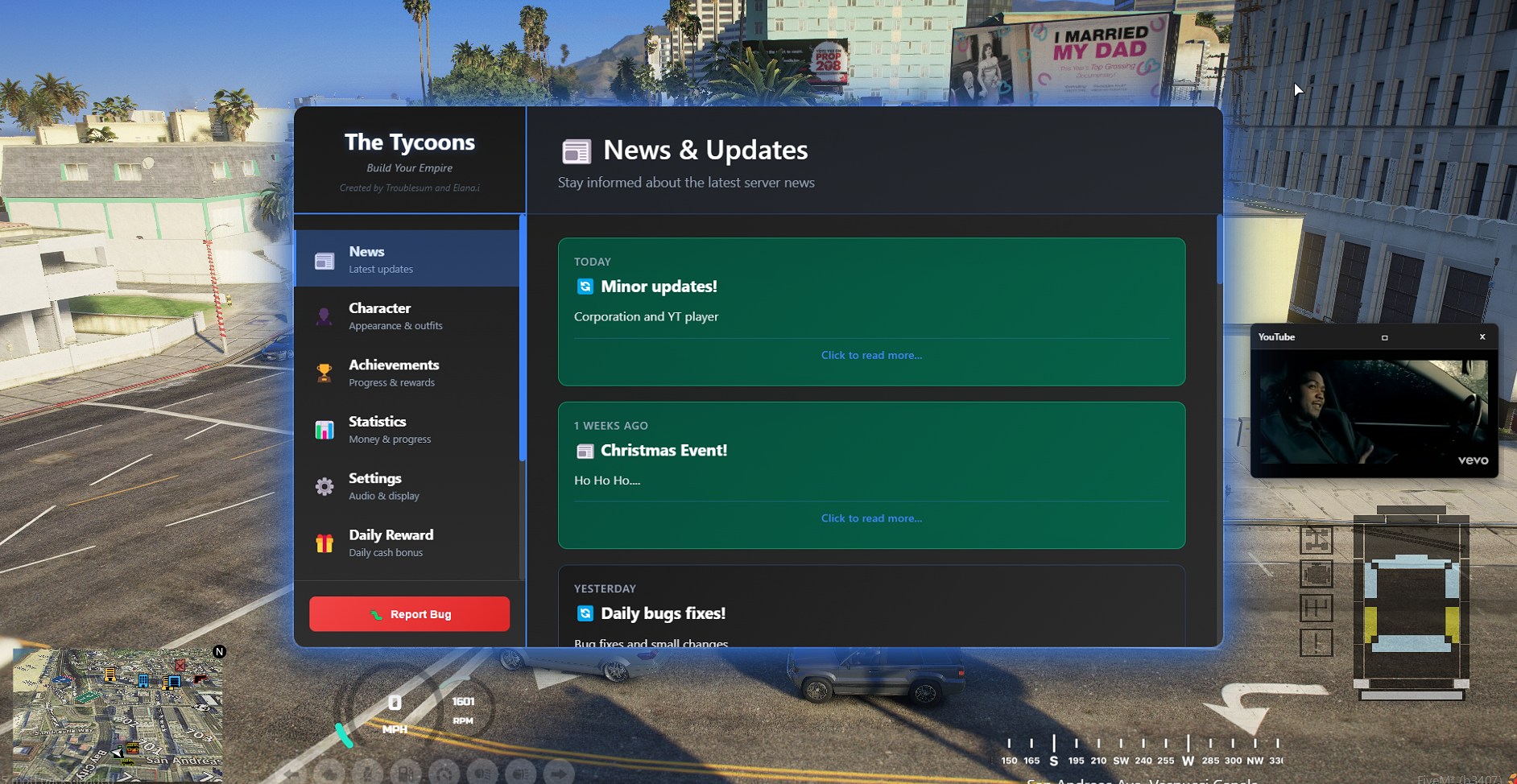The image size is (1517, 784).
Task: Click read more link under Christmas Event!
Action: coord(871,518)
